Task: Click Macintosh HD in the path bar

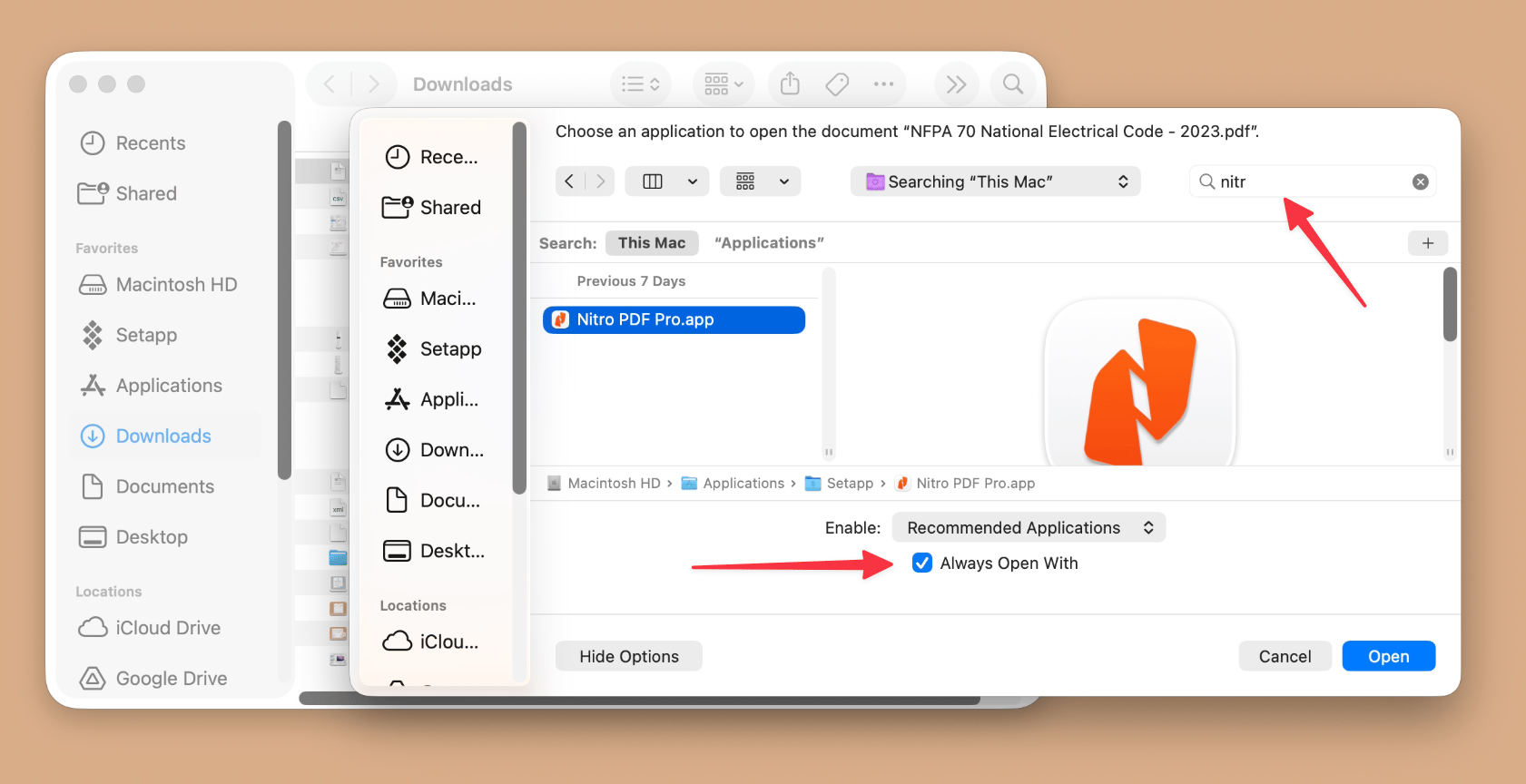Action: [x=604, y=483]
